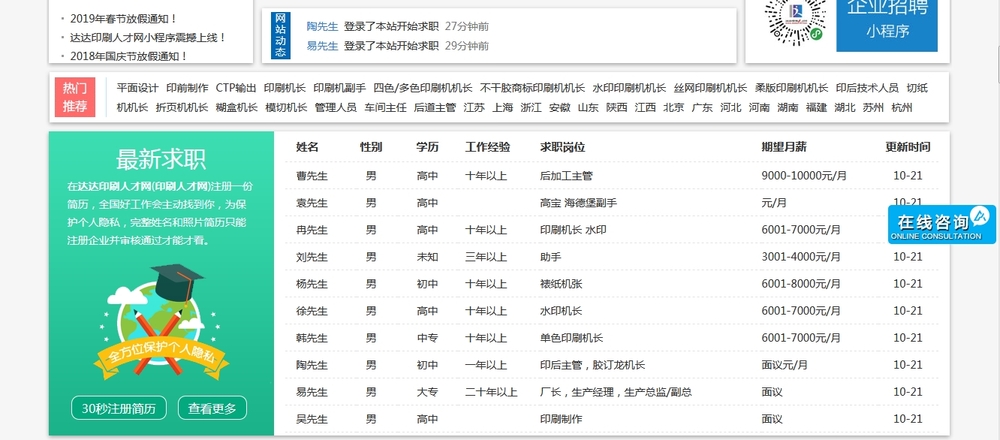Select 四色/多色印刷机机长 category
Viewport: 1000px width, 440px height.
[423, 88]
